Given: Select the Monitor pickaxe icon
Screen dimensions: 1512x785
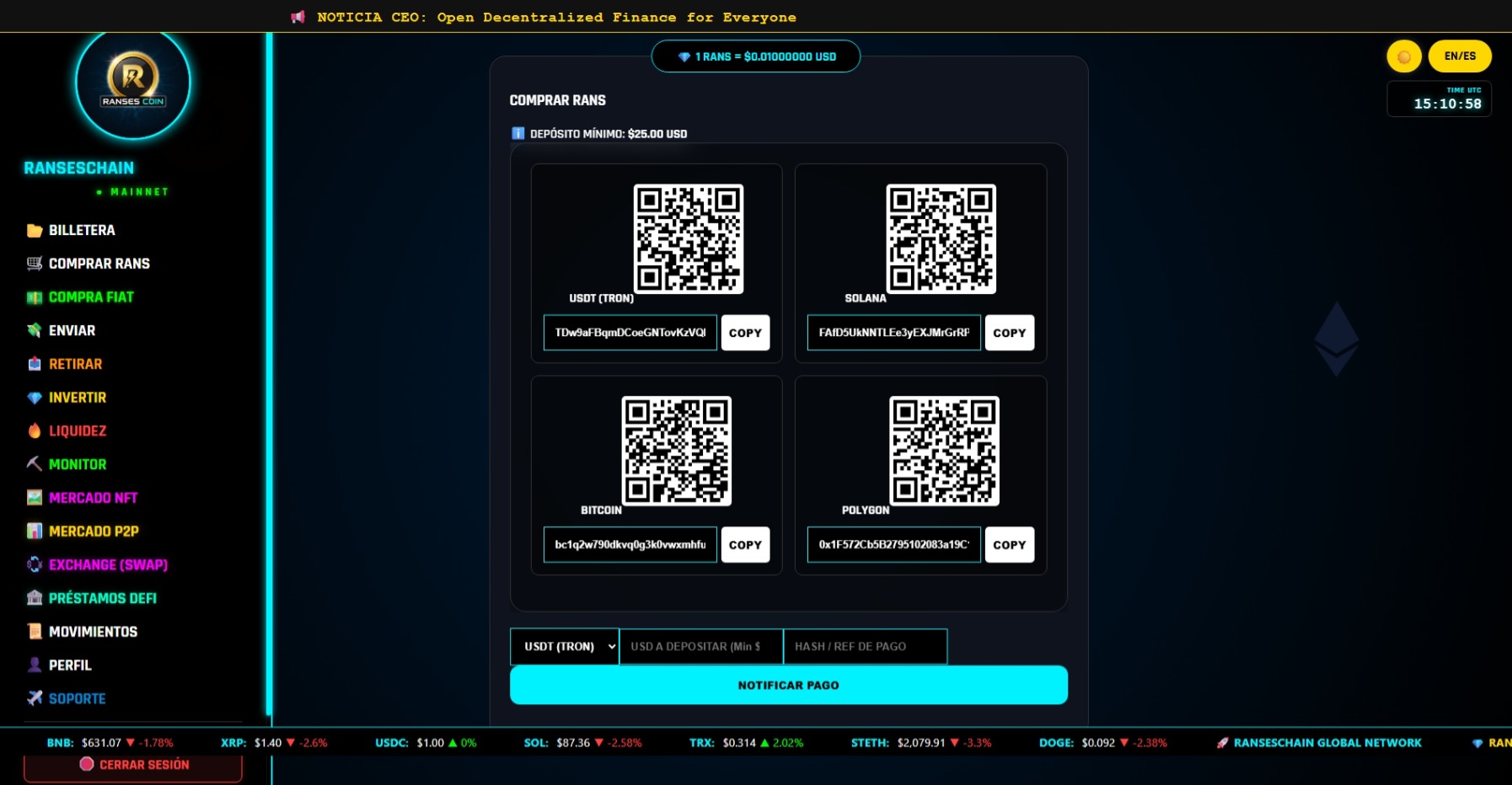Looking at the screenshot, I should point(34,464).
